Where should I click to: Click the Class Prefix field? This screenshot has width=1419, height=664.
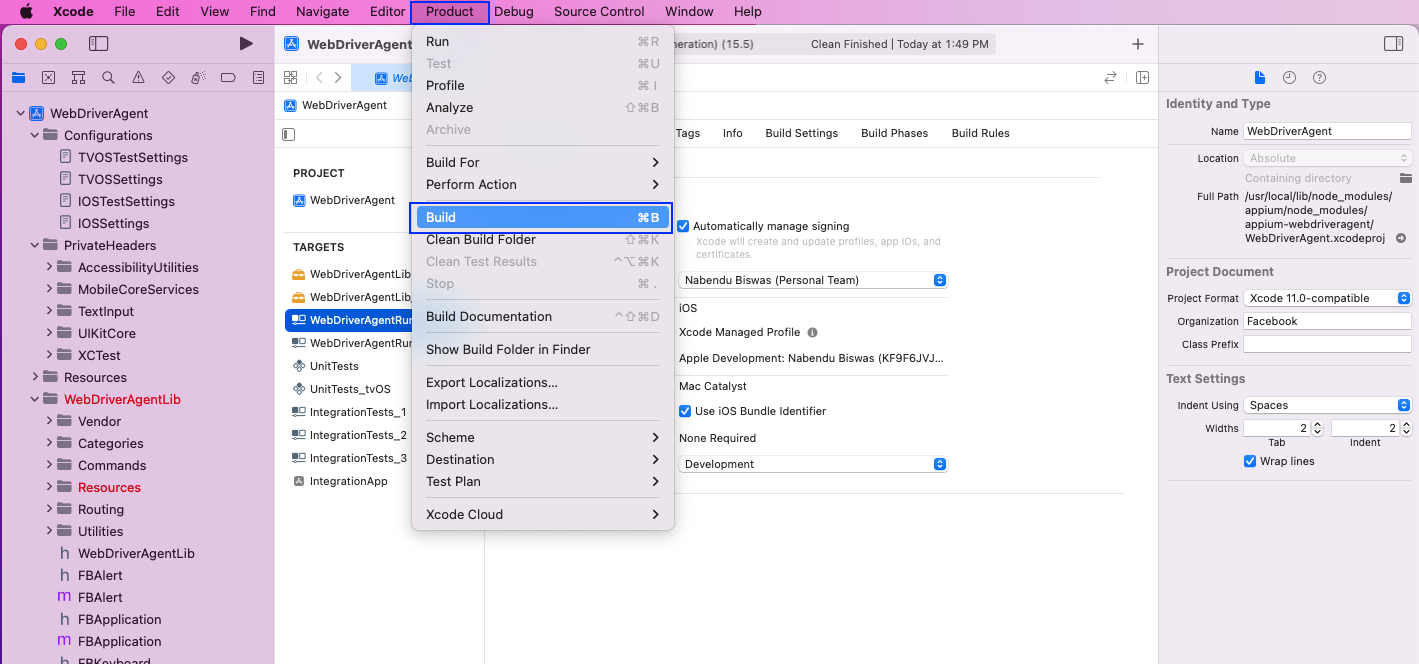tap(1327, 344)
